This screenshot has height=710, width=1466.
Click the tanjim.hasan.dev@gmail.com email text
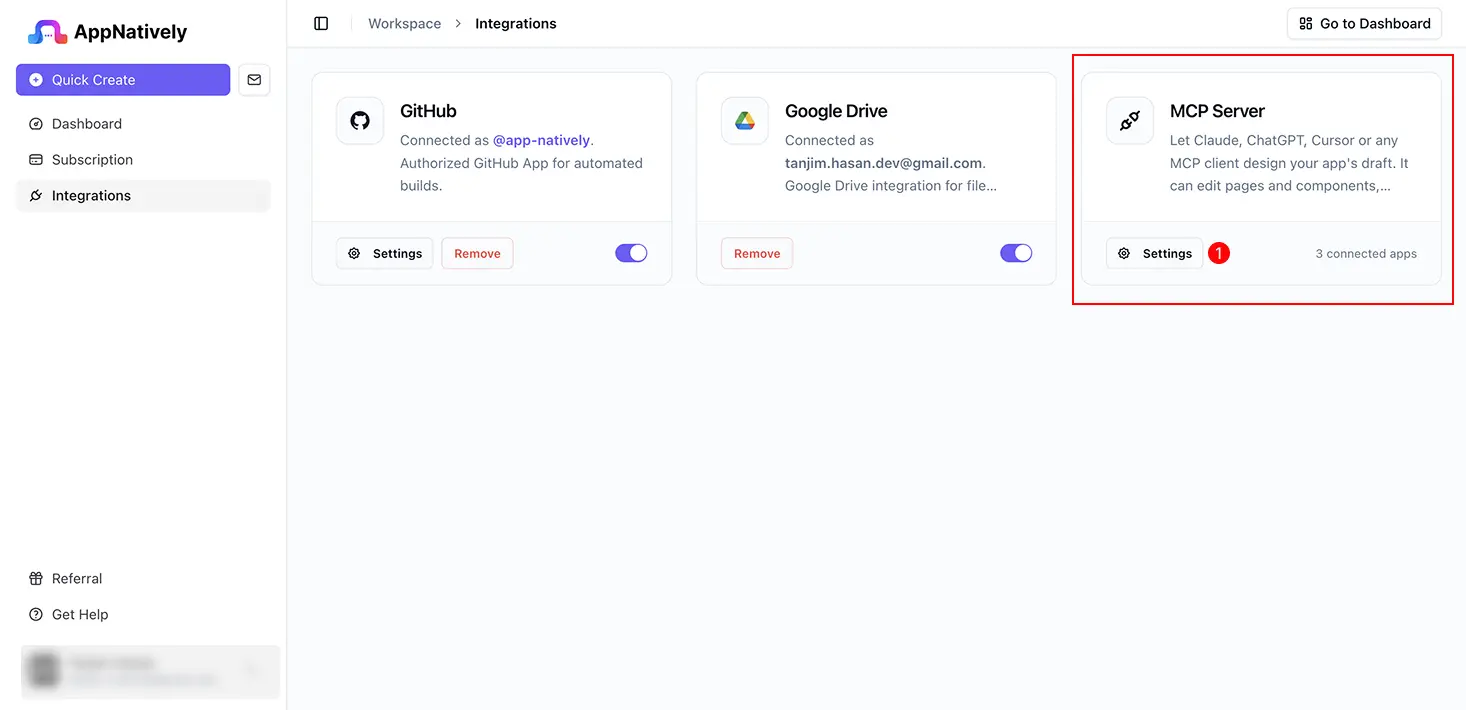tap(883, 163)
